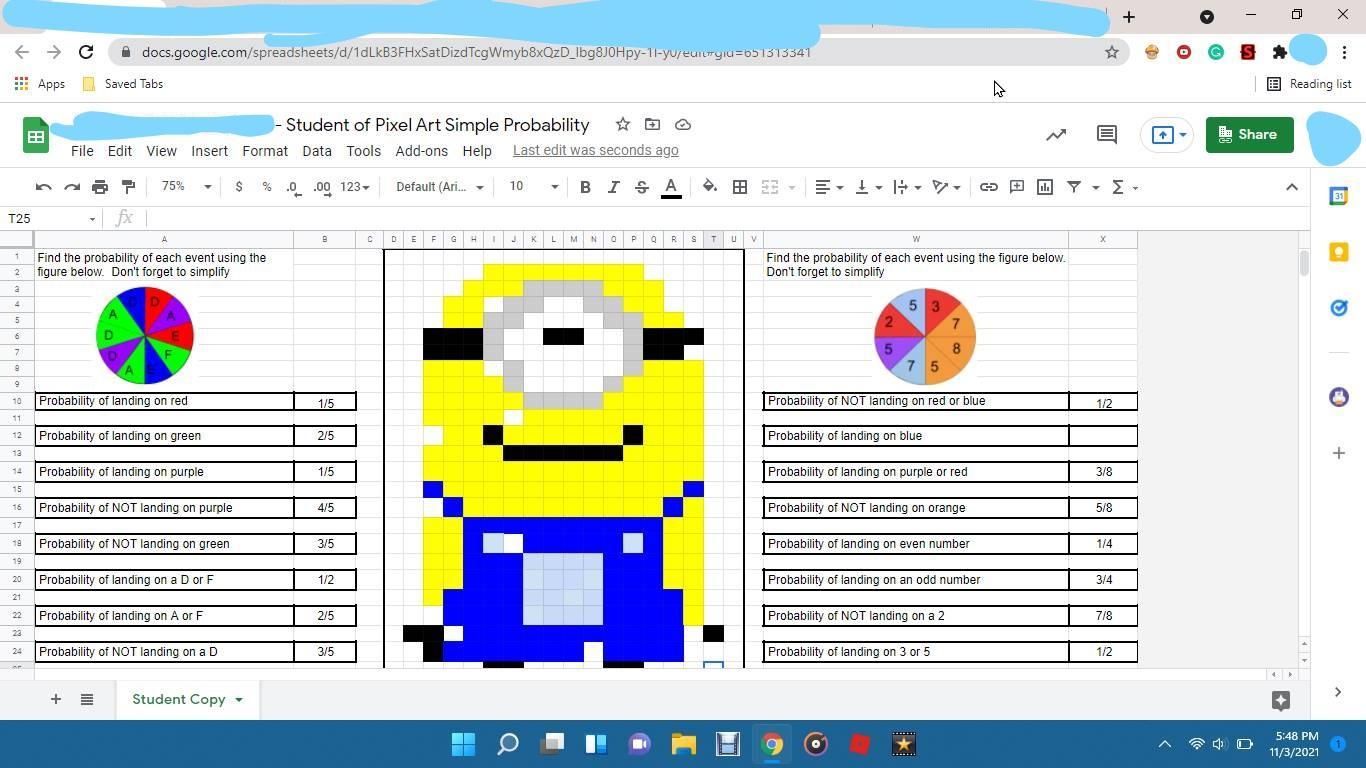Click the green Share button
The height and width of the screenshot is (768, 1366).
coord(1250,134)
